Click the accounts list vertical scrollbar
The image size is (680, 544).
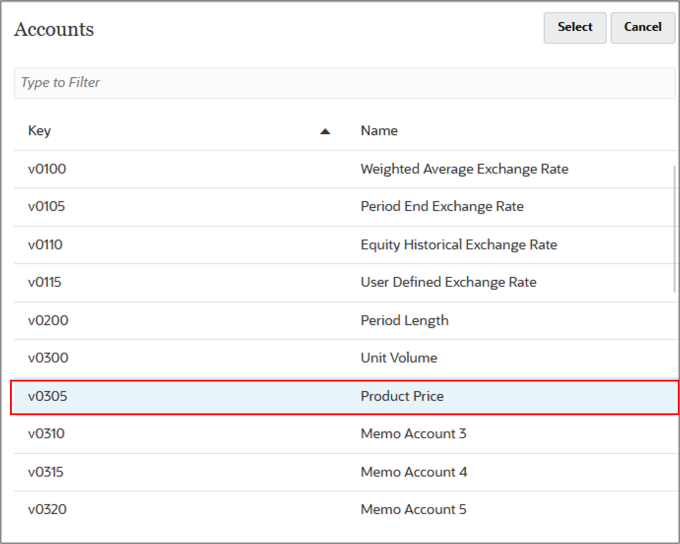click(674, 229)
